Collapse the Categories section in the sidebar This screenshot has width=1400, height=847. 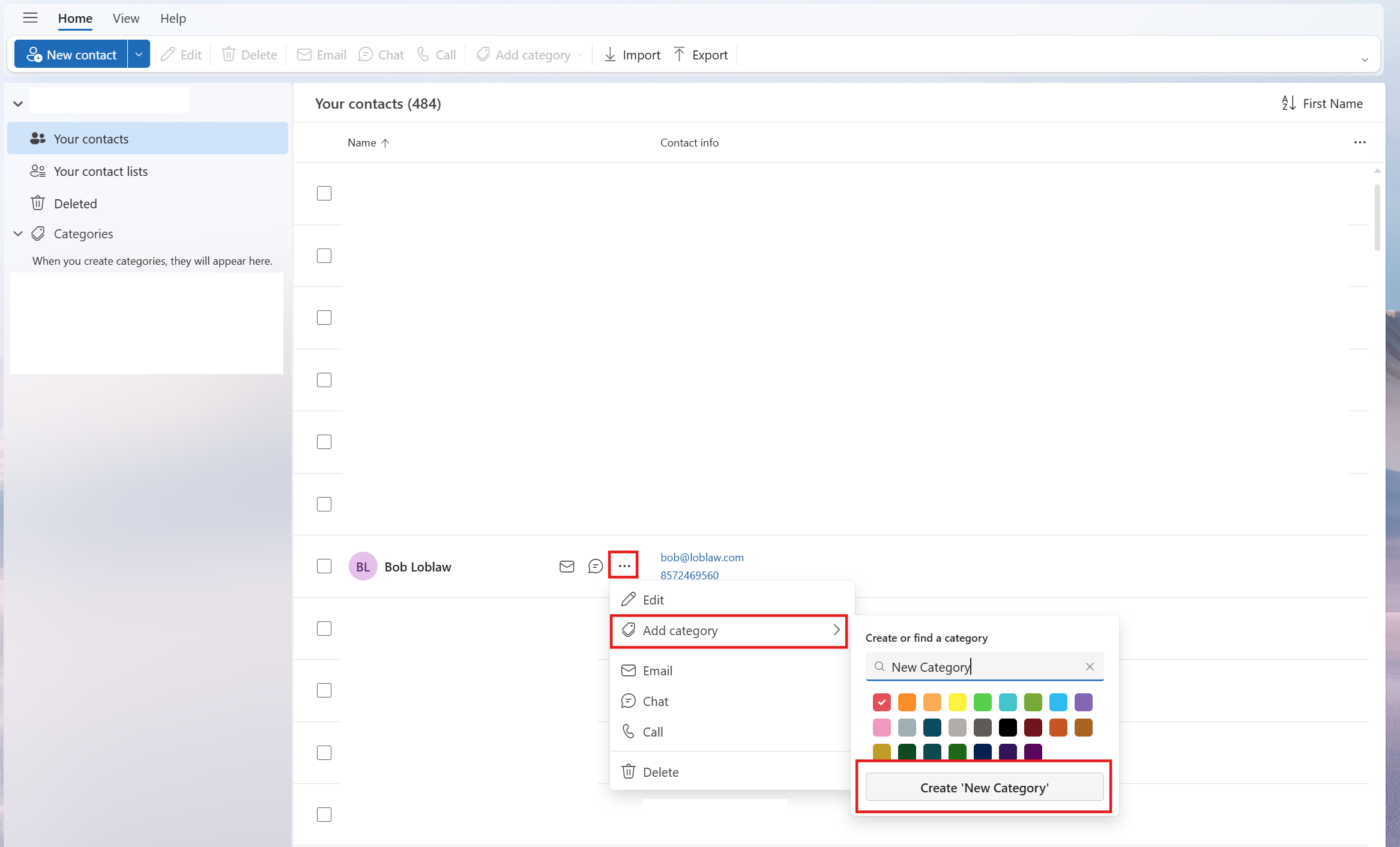click(x=17, y=234)
